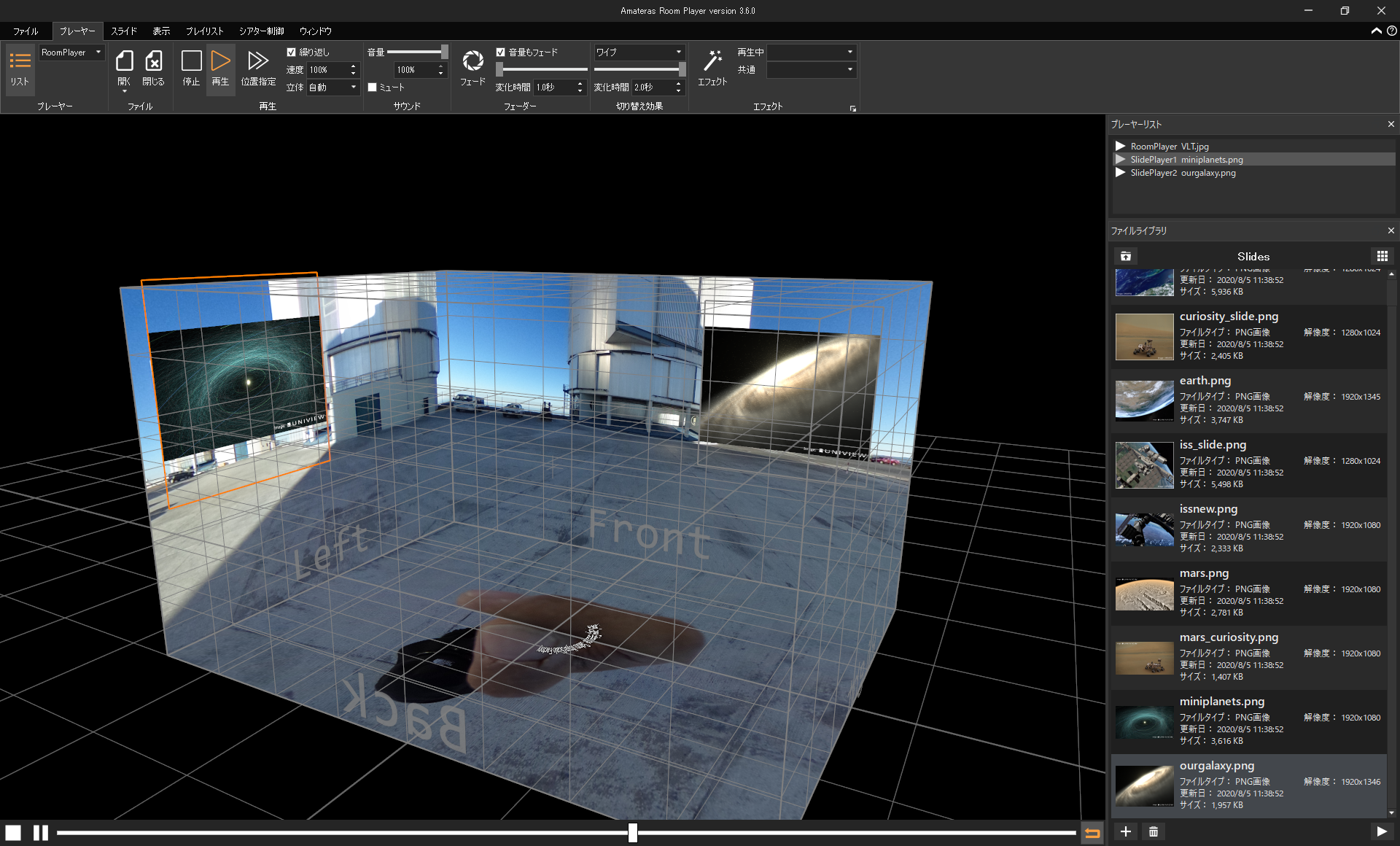Image resolution: width=1400 pixels, height=846 pixels.
Task: Add a file to the library
Action: (x=1126, y=831)
